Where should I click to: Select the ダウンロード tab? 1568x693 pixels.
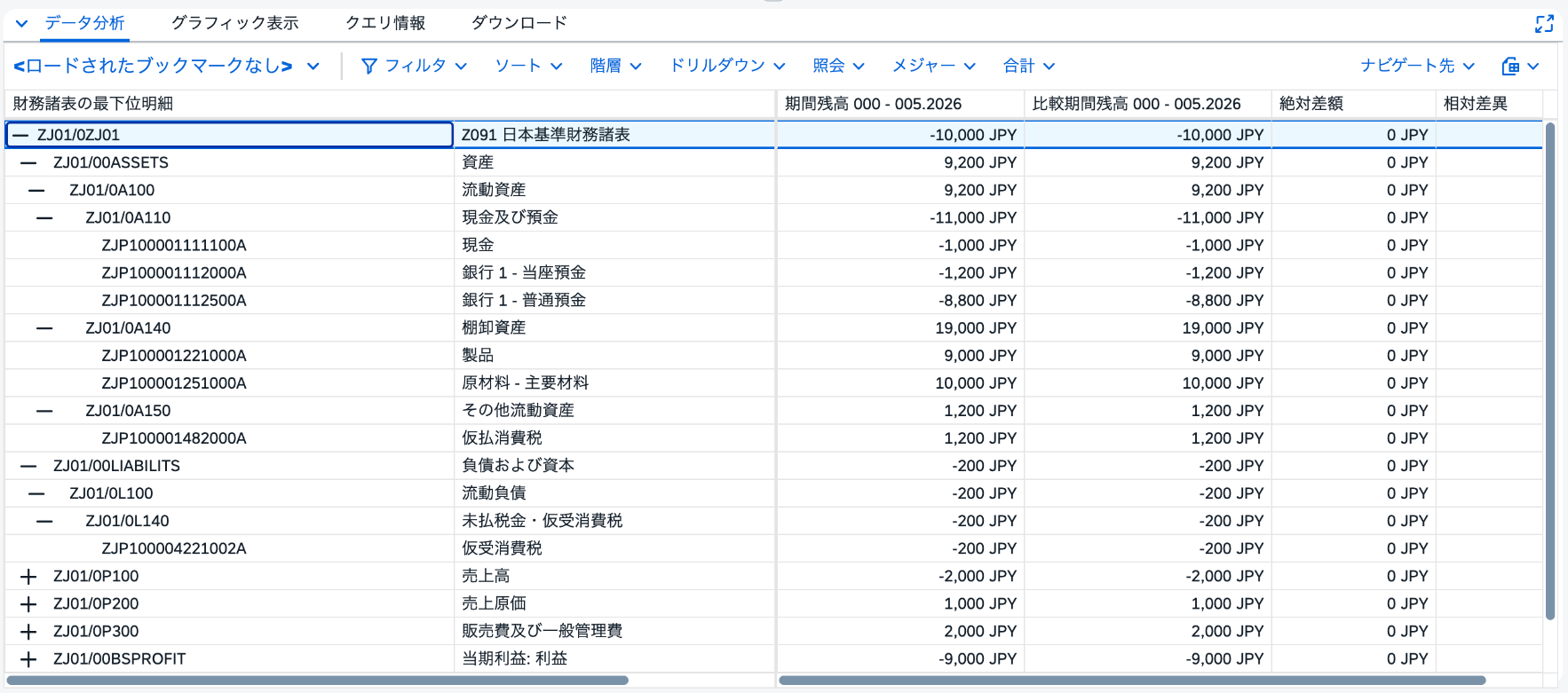click(x=519, y=23)
